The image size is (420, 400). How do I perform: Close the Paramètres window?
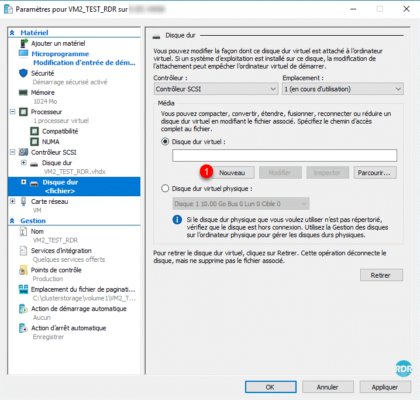point(406,9)
